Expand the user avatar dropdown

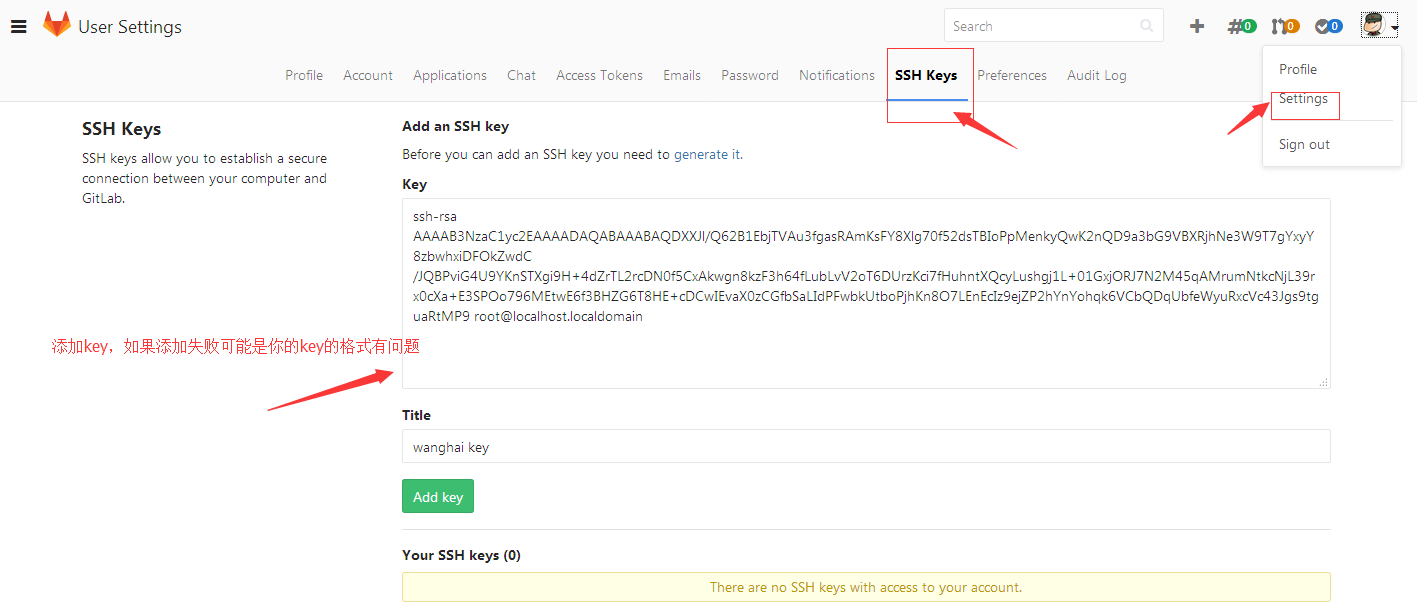1379,26
